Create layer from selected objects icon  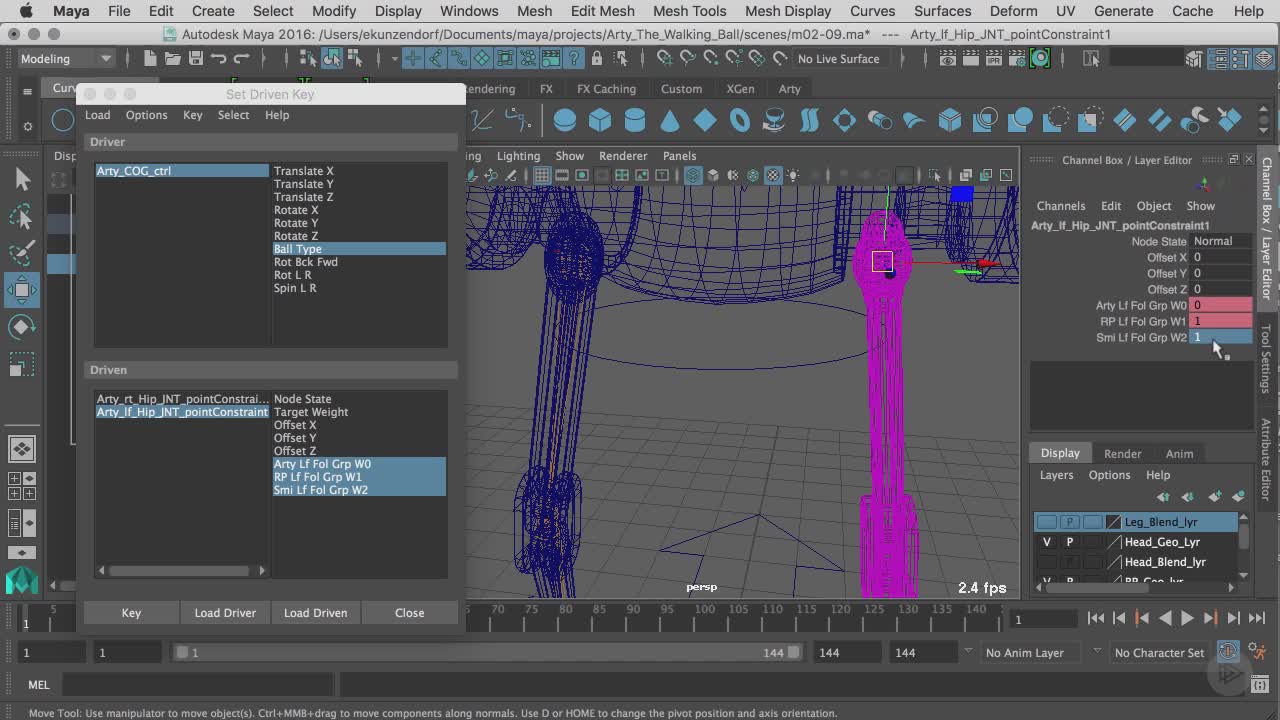1239,497
